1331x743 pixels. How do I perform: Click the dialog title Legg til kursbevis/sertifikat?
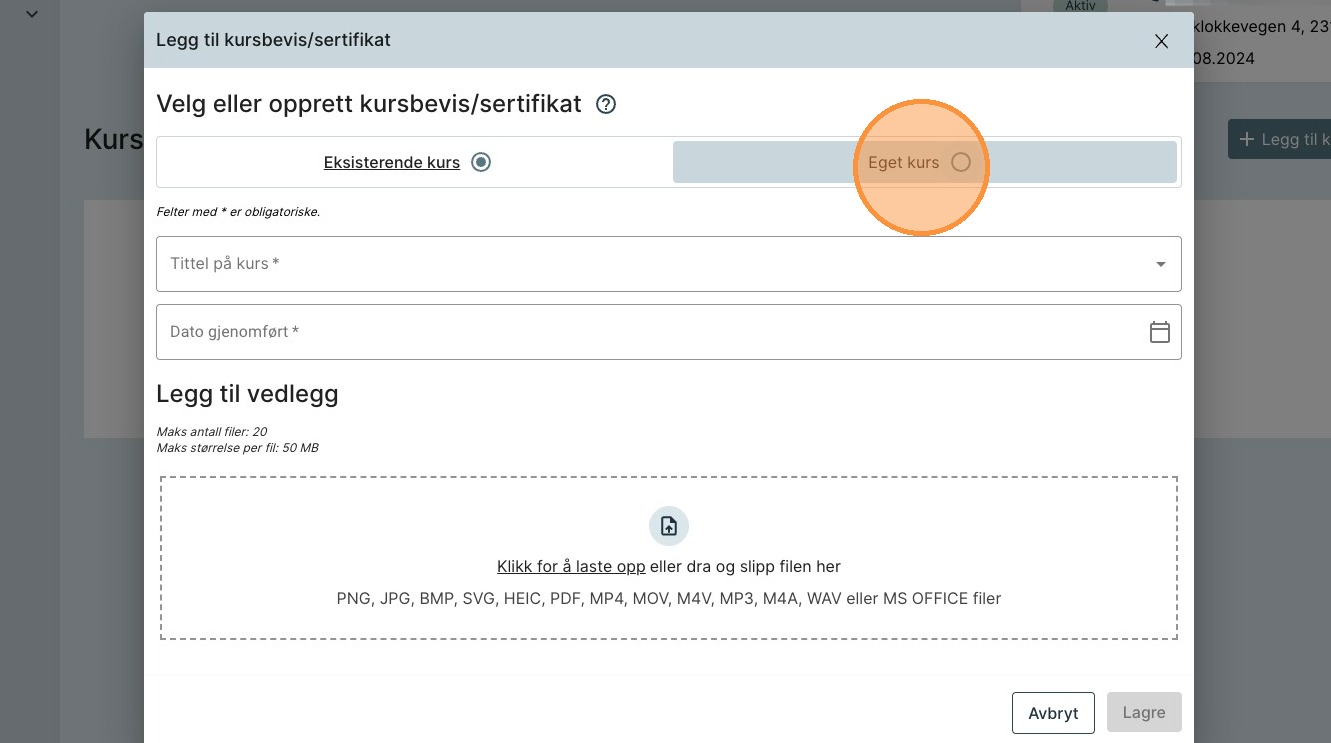pos(273,40)
